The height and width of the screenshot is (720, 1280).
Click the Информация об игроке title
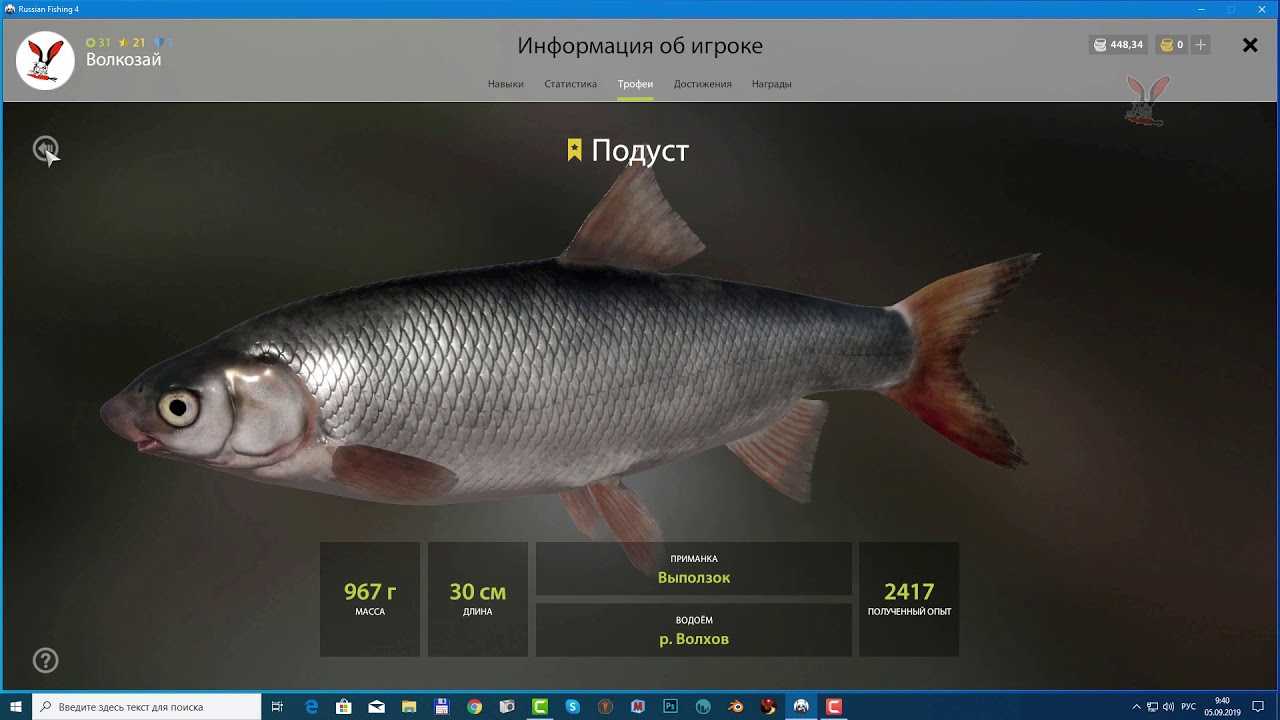click(x=640, y=46)
